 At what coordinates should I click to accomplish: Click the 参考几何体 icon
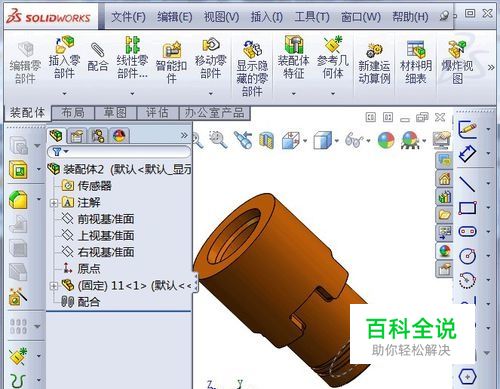[x=333, y=45]
